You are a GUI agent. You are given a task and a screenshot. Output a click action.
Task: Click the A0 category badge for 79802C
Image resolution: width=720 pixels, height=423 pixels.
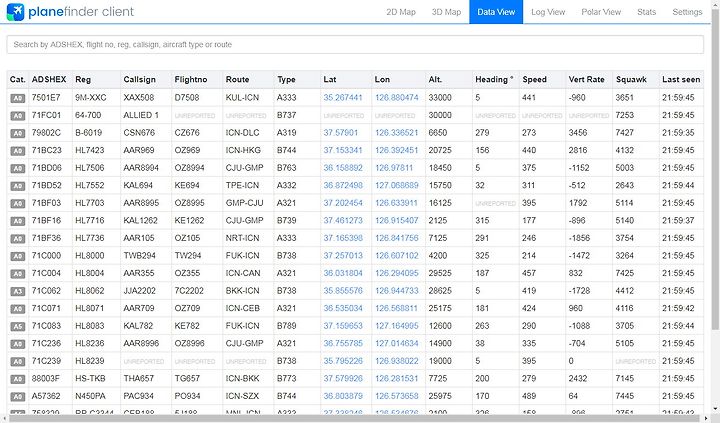[17, 133]
